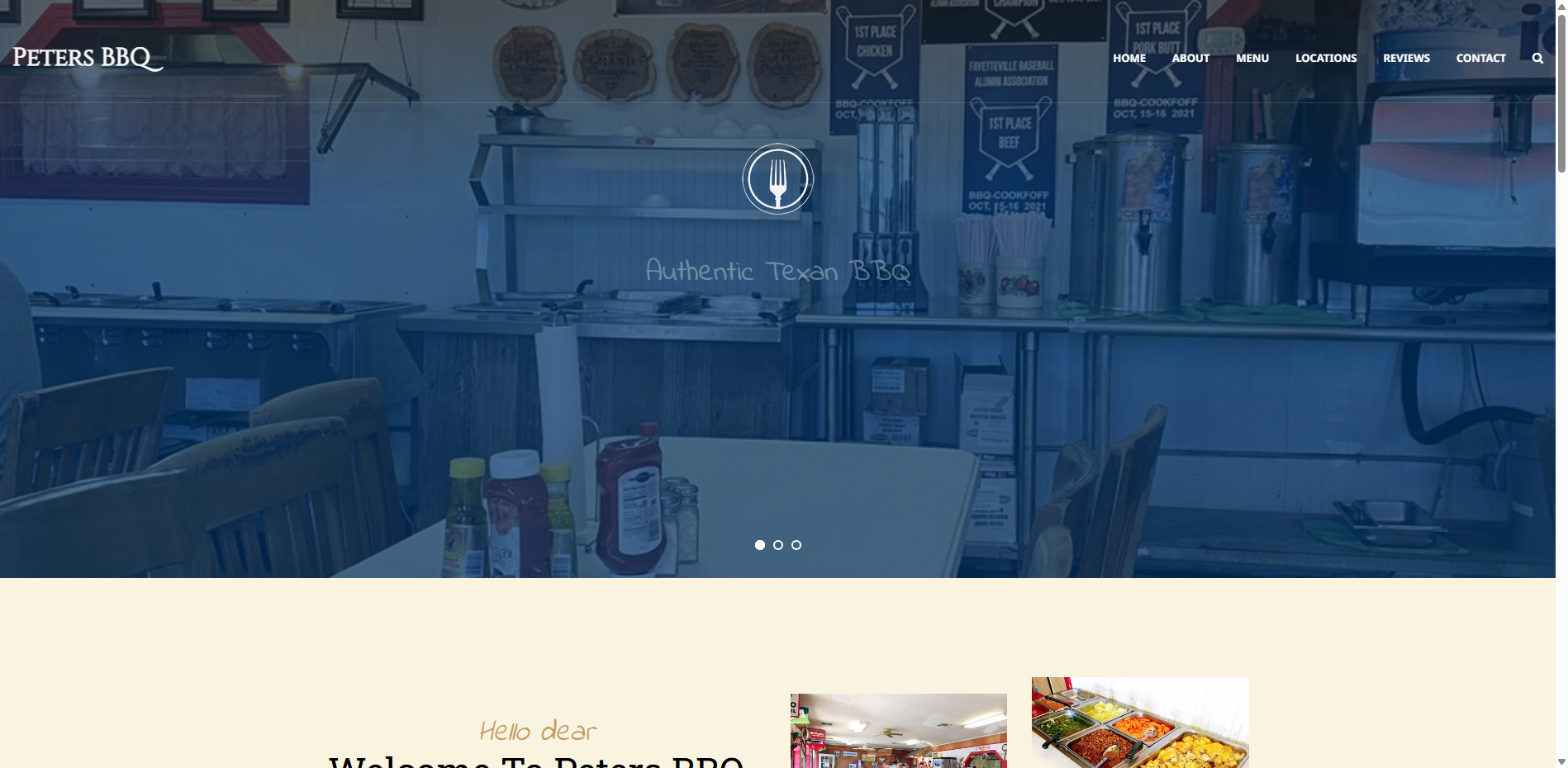Click the circular fork icon
The image size is (1568, 768).
[x=777, y=178]
